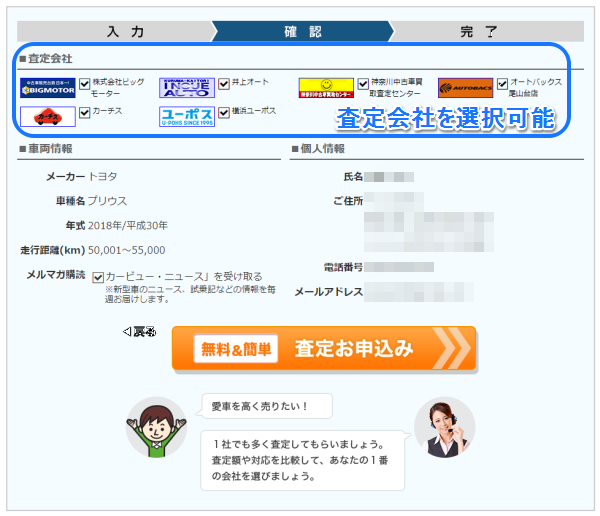This screenshot has height=516, width=600.
Task: Click the red カーチス car logo
Action: click(x=48, y=117)
